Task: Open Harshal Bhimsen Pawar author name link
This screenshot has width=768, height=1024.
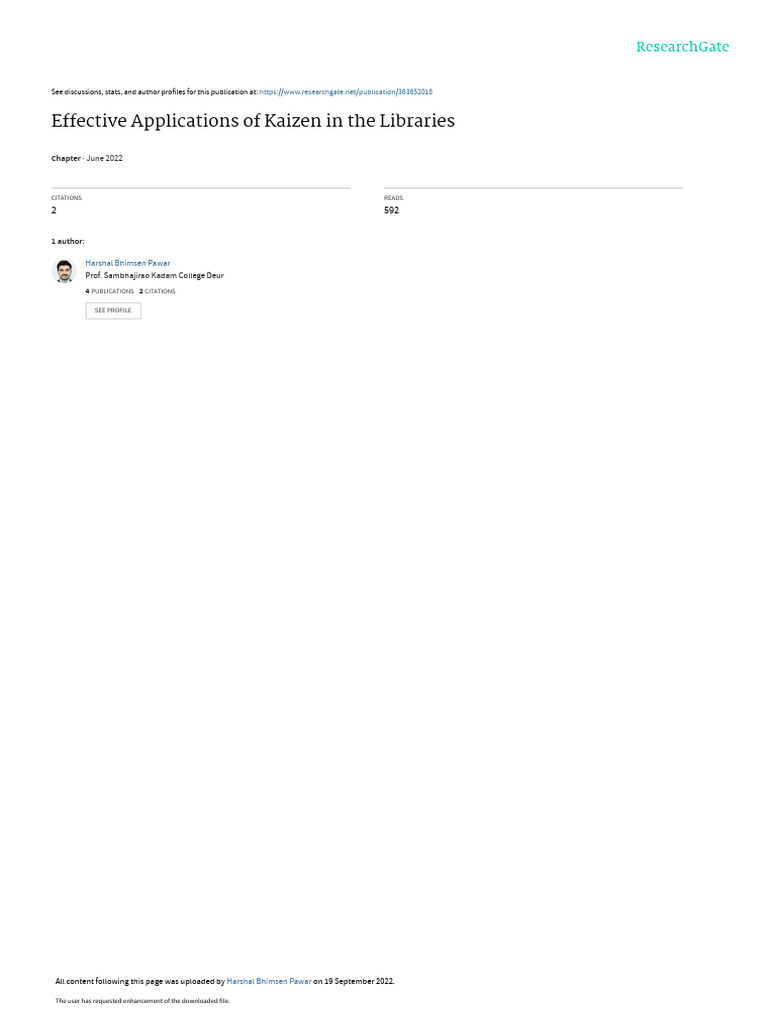Action: pos(127,263)
